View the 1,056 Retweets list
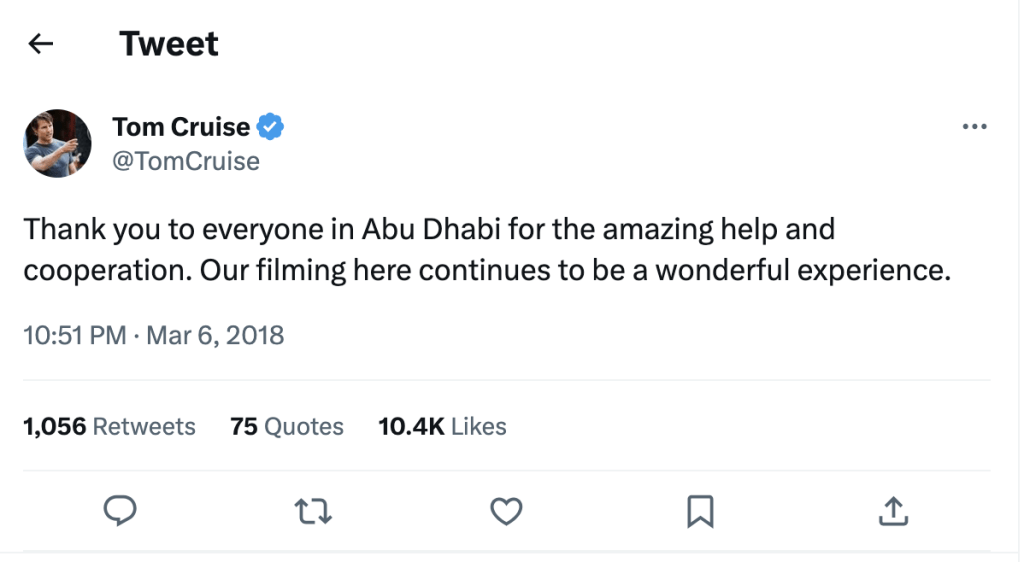Screen dimensions: 1024x562 click(109, 427)
